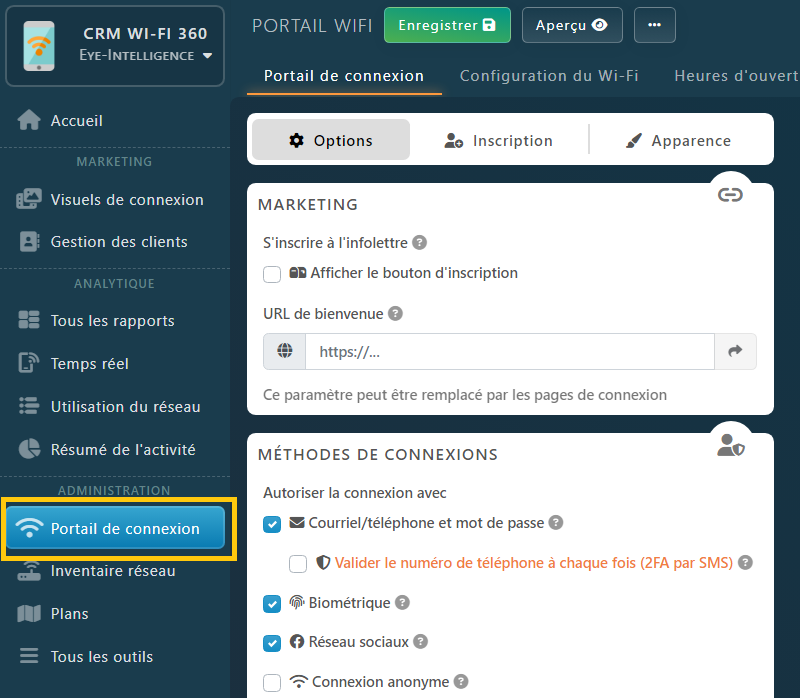Click help icon beside Connexion anonyme

(461, 682)
